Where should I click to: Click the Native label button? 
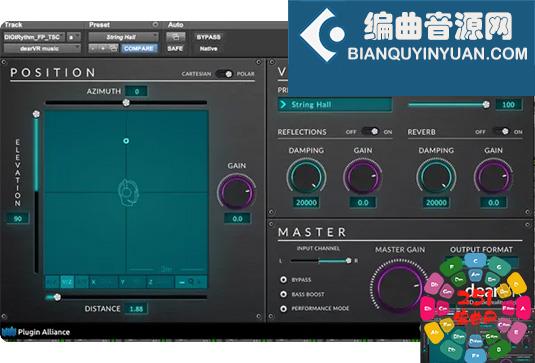pos(208,48)
